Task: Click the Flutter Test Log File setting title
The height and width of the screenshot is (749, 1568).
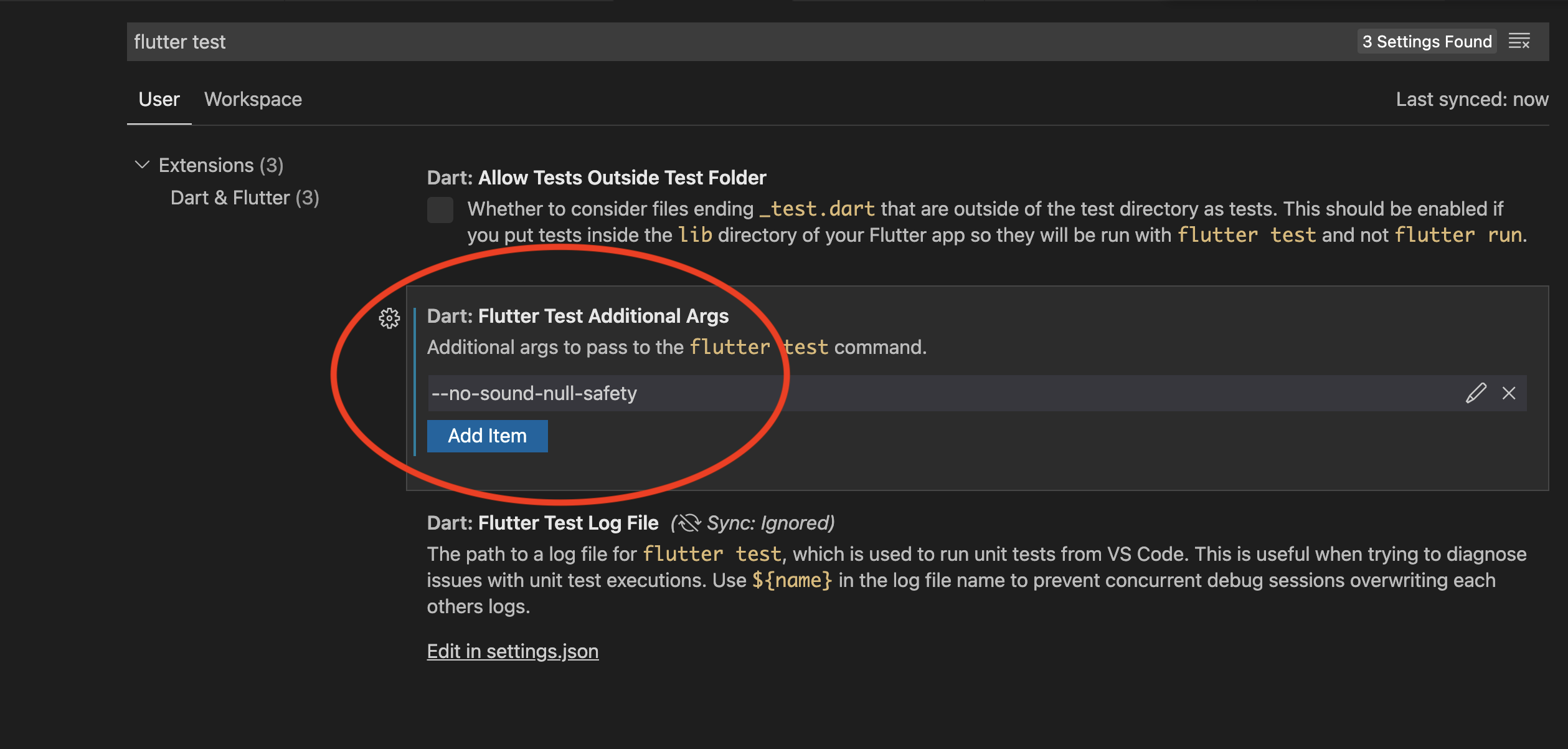Action: coord(542,523)
